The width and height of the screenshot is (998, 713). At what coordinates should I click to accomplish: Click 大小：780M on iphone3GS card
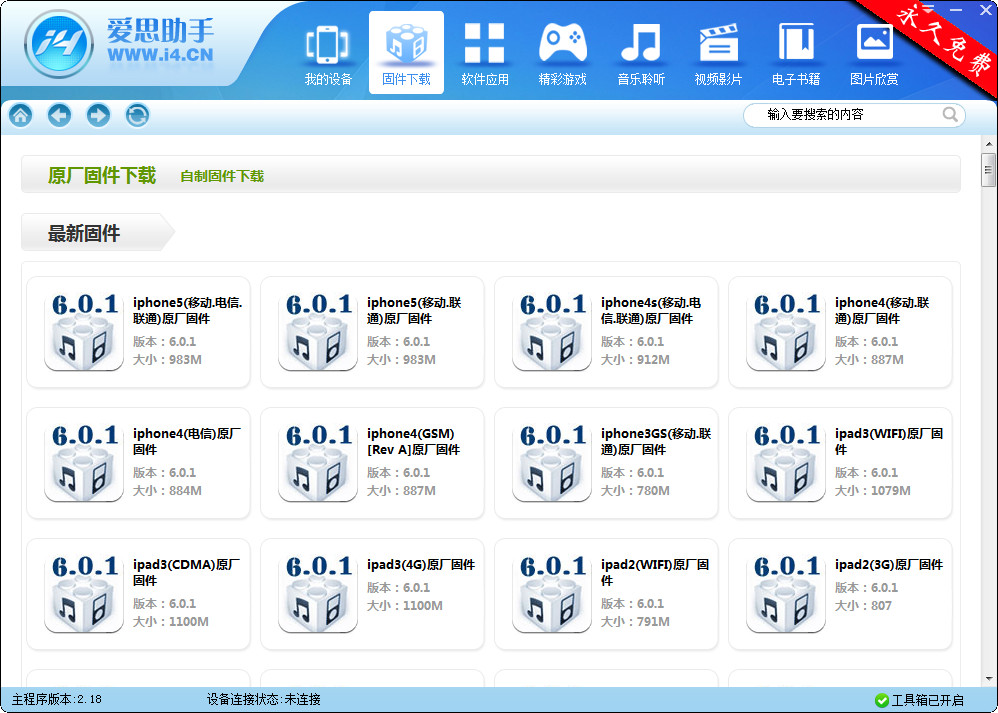click(635, 491)
